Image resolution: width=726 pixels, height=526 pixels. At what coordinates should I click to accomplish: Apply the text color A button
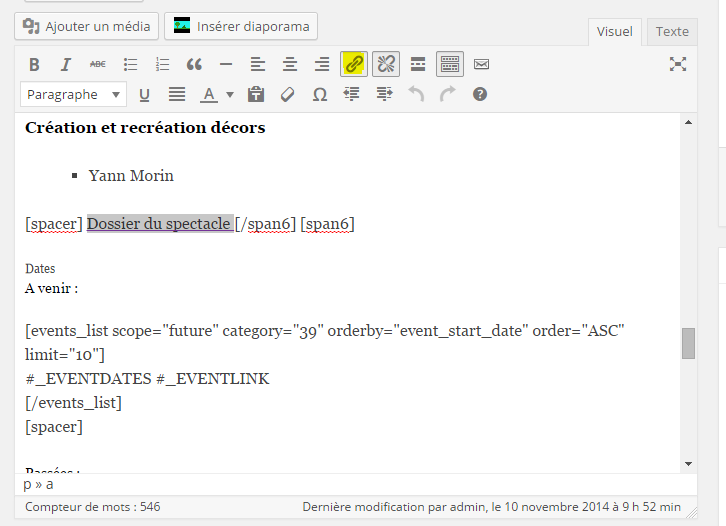[209, 94]
